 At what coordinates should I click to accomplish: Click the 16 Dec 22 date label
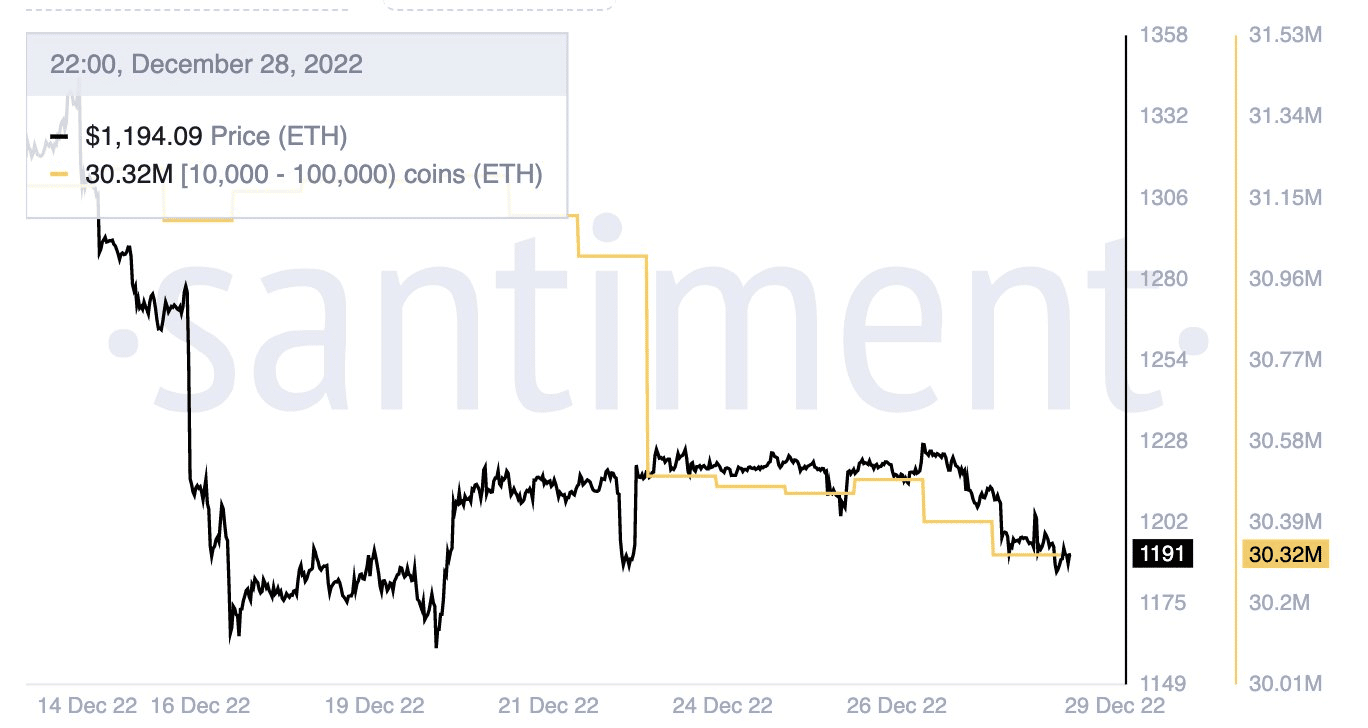(200, 705)
